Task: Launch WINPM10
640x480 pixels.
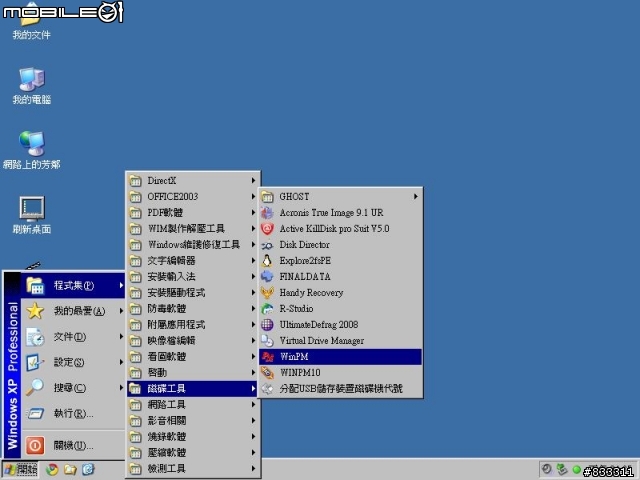Action: [x=340, y=372]
